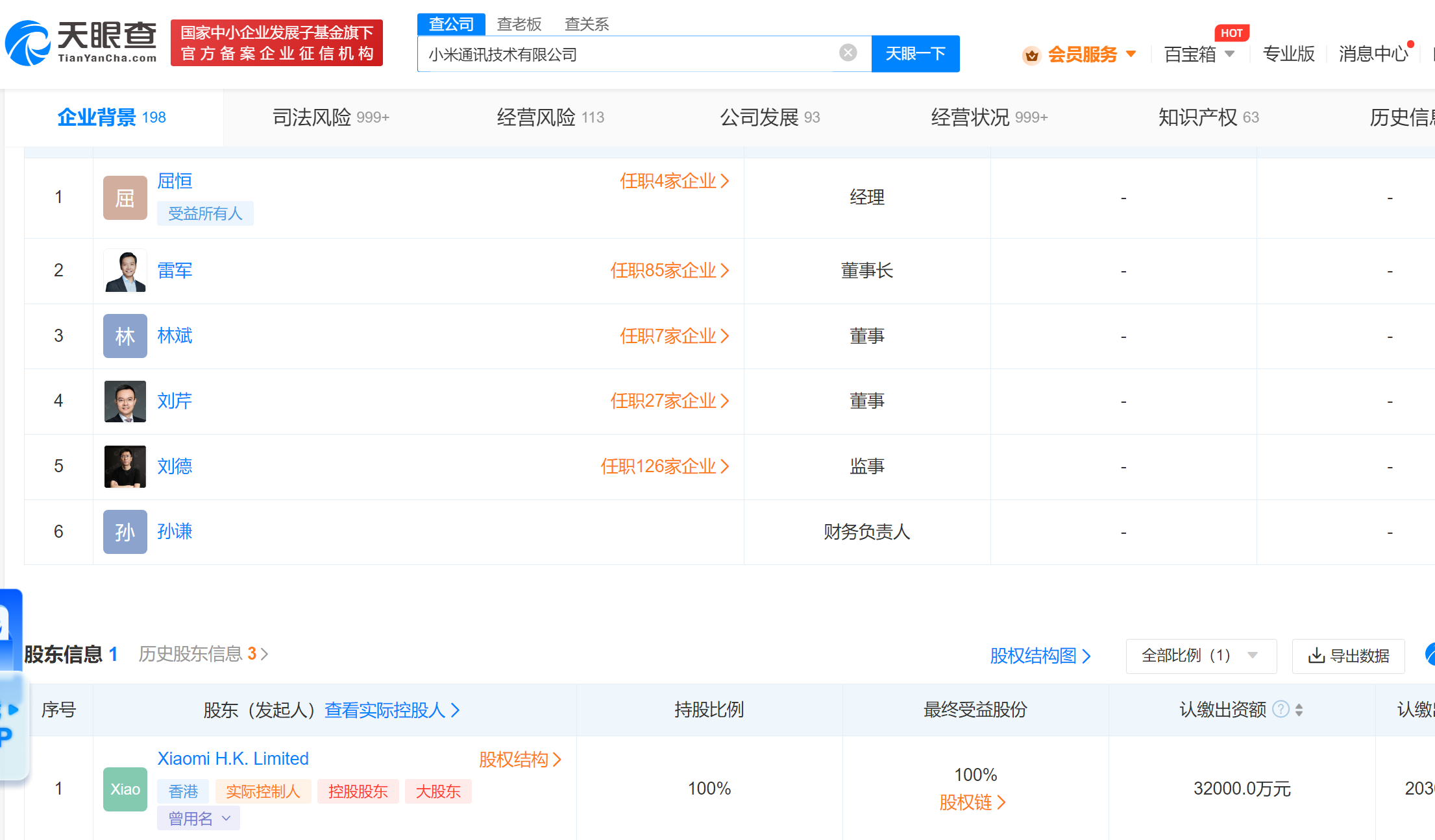Sort by 认缴出资额 using sort arrows
This screenshot has width=1435, height=840.
pos(1299,710)
